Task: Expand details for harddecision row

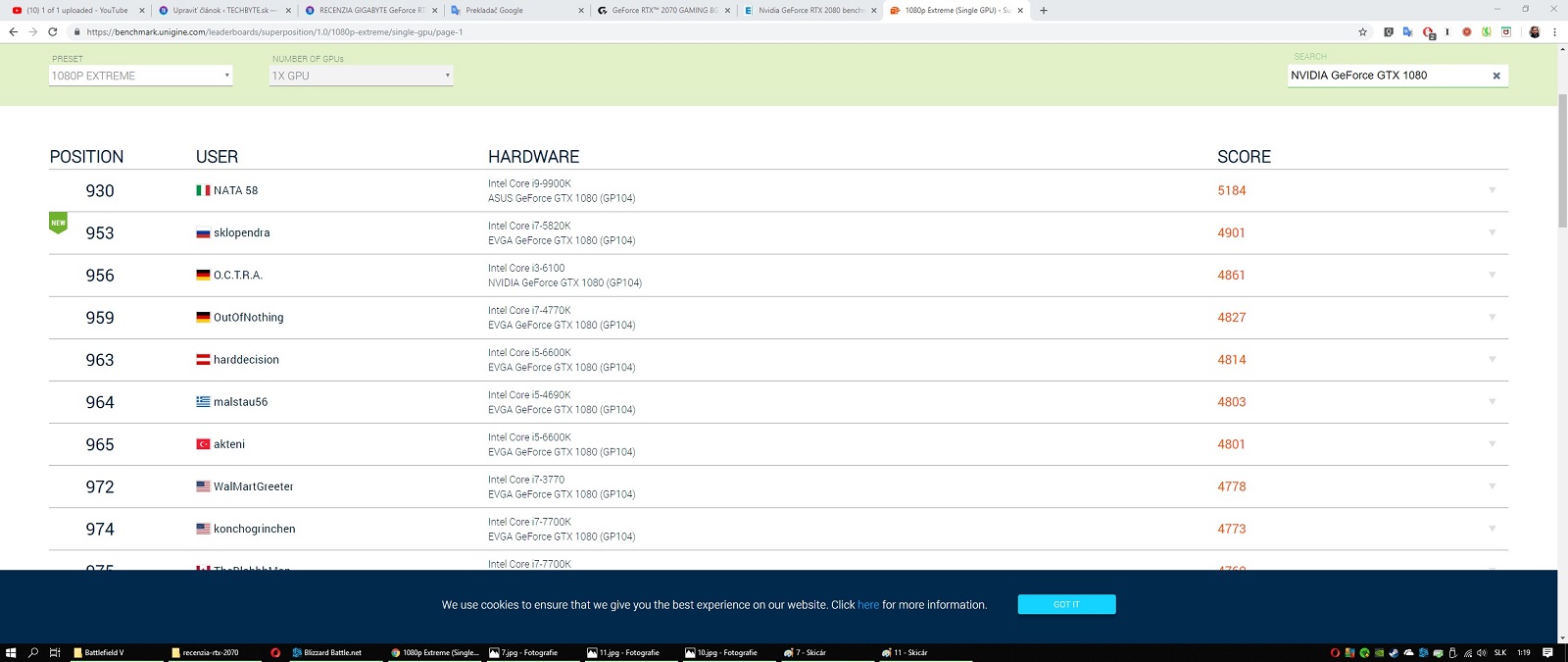Action: point(1492,359)
